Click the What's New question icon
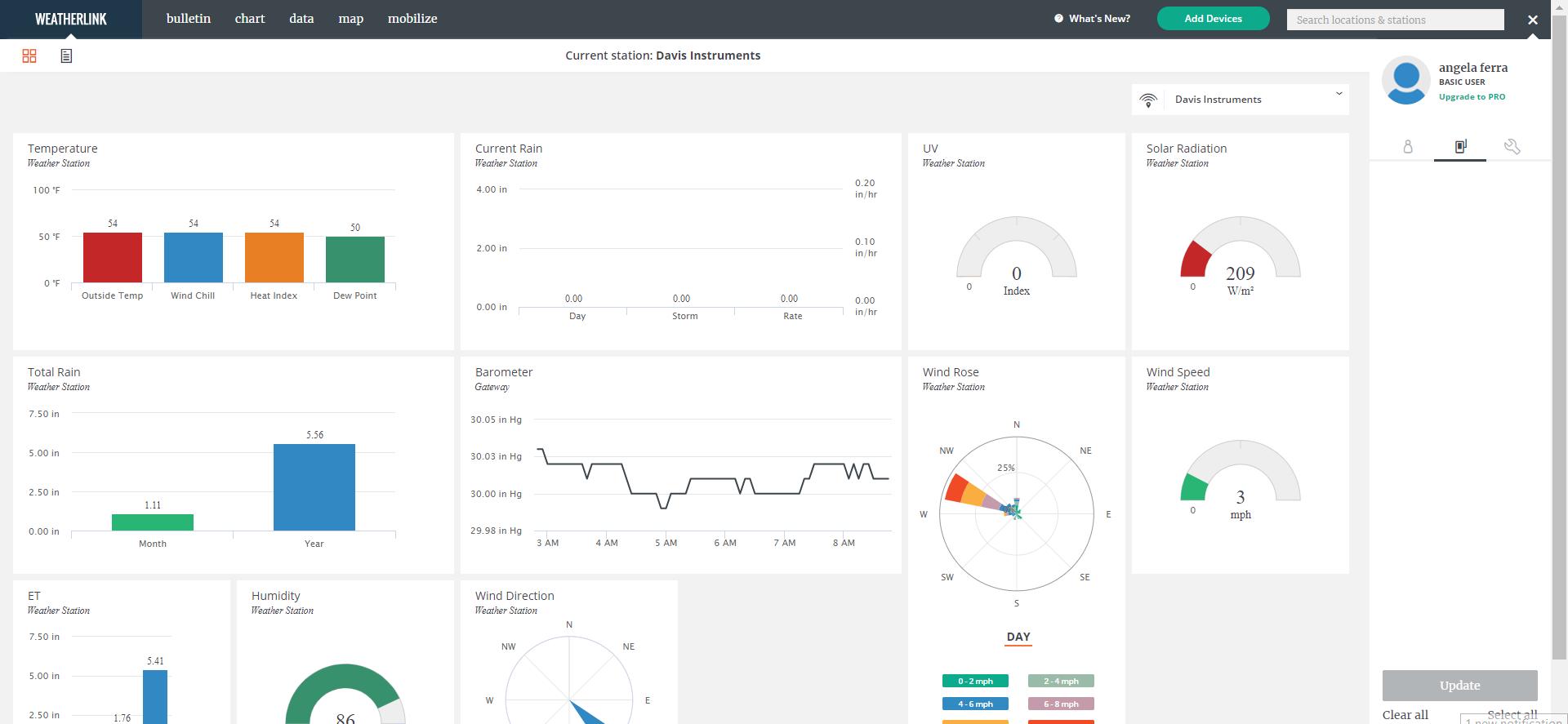Viewport: 1568px width, 724px height. 1058,19
